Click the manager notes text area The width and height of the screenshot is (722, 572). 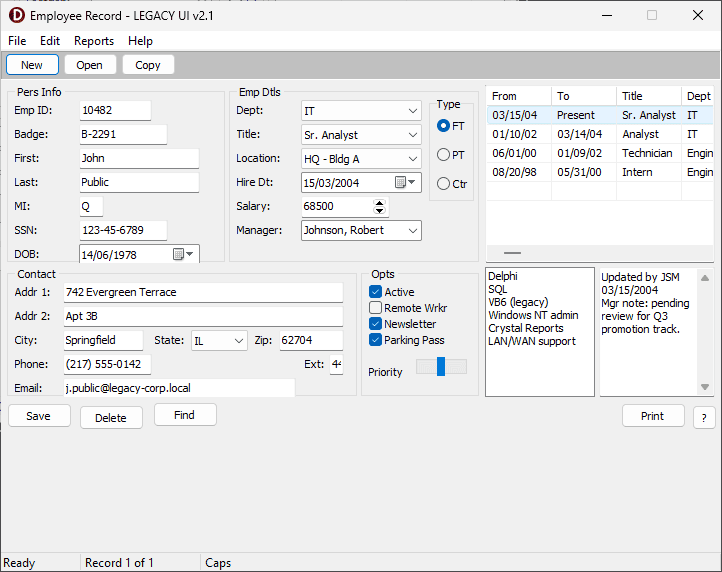(649, 332)
